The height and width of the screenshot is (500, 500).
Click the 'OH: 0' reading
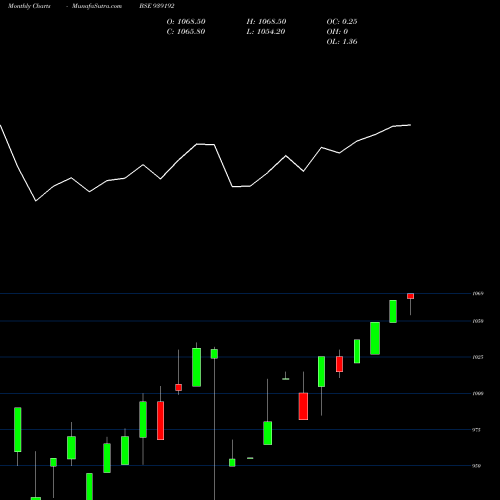click(337, 32)
